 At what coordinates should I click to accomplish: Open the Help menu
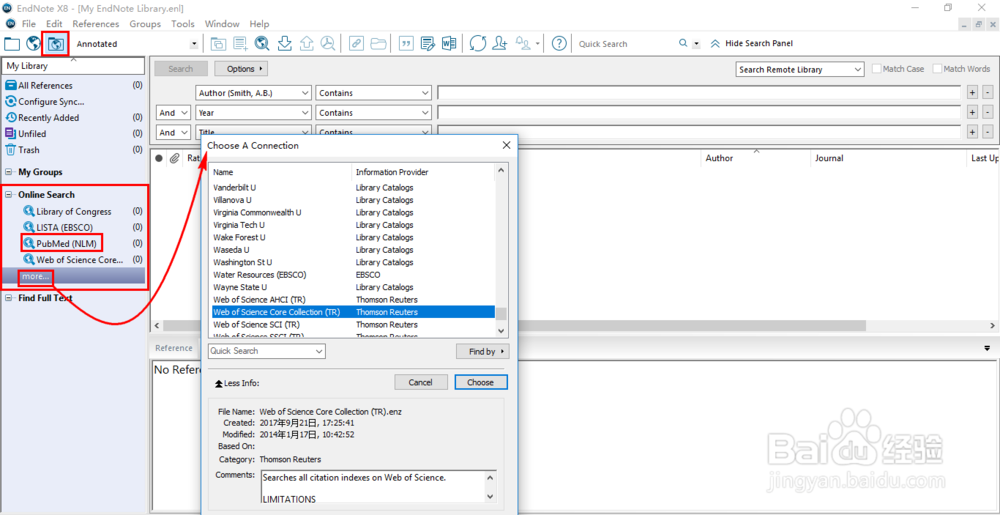click(260, 24)
